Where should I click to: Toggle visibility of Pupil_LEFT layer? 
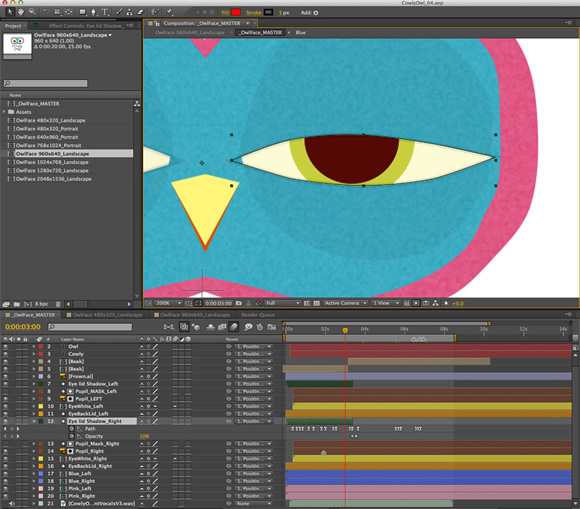point(6,399)
